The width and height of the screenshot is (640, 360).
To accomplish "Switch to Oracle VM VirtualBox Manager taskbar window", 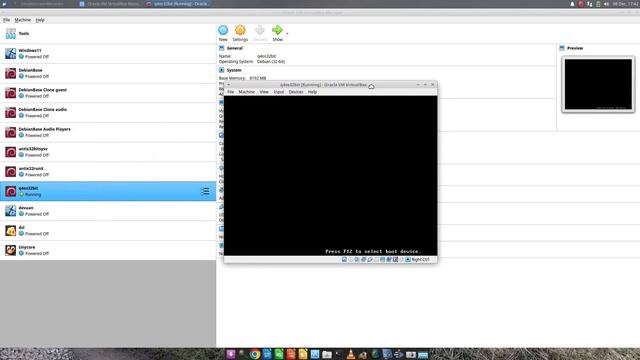I will [x=110, y=4].
